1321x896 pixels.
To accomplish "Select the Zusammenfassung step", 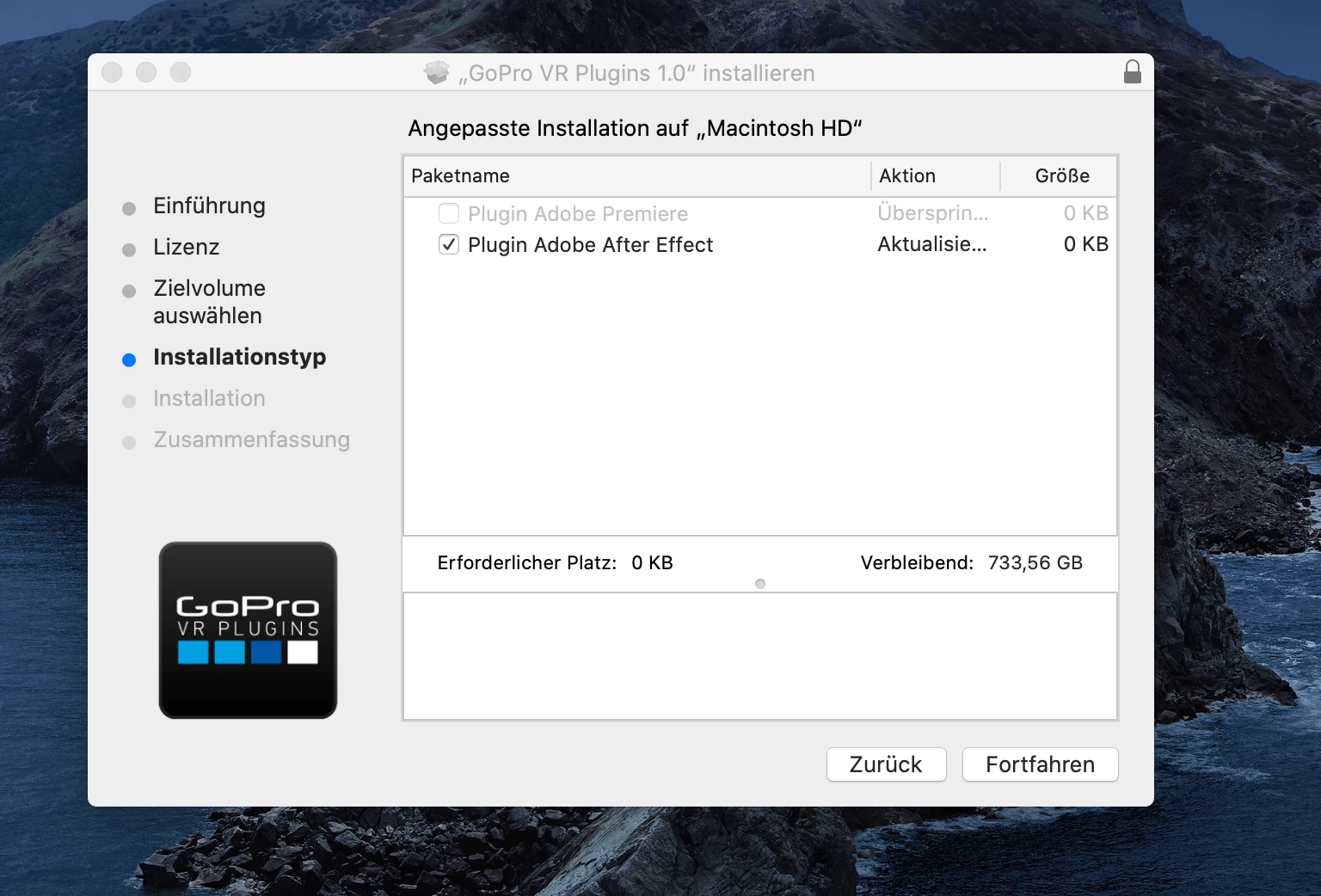I will pos(251,439).
